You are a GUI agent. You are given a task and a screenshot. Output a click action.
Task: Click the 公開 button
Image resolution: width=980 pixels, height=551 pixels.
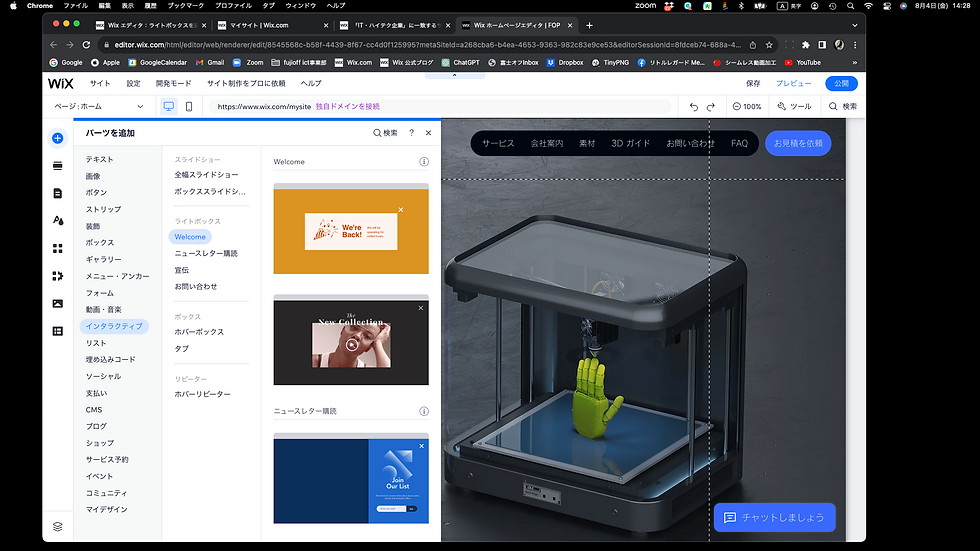pyautogui.click(x=841, y=84)
